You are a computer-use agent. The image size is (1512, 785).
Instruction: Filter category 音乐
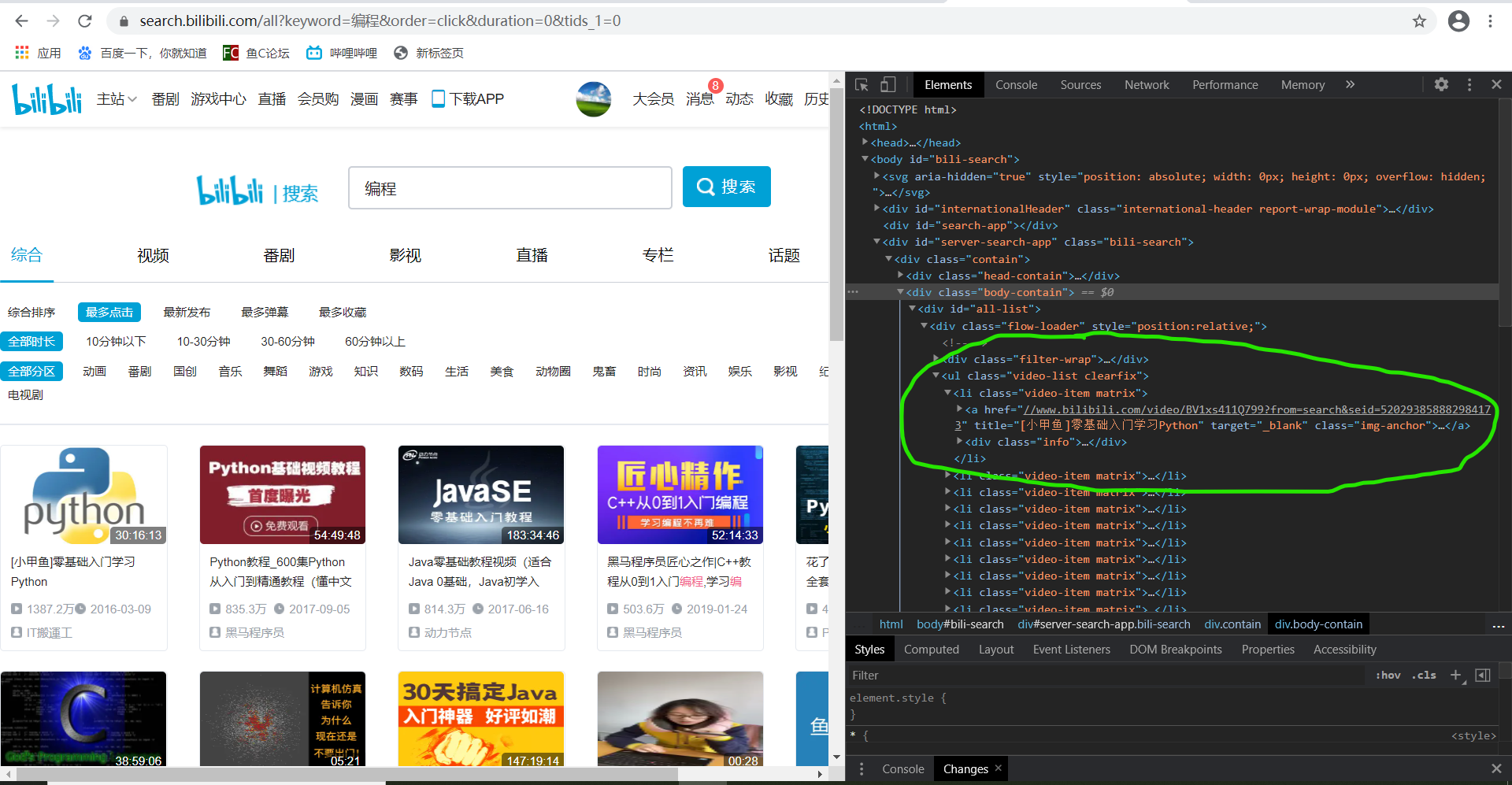point(230,372)
